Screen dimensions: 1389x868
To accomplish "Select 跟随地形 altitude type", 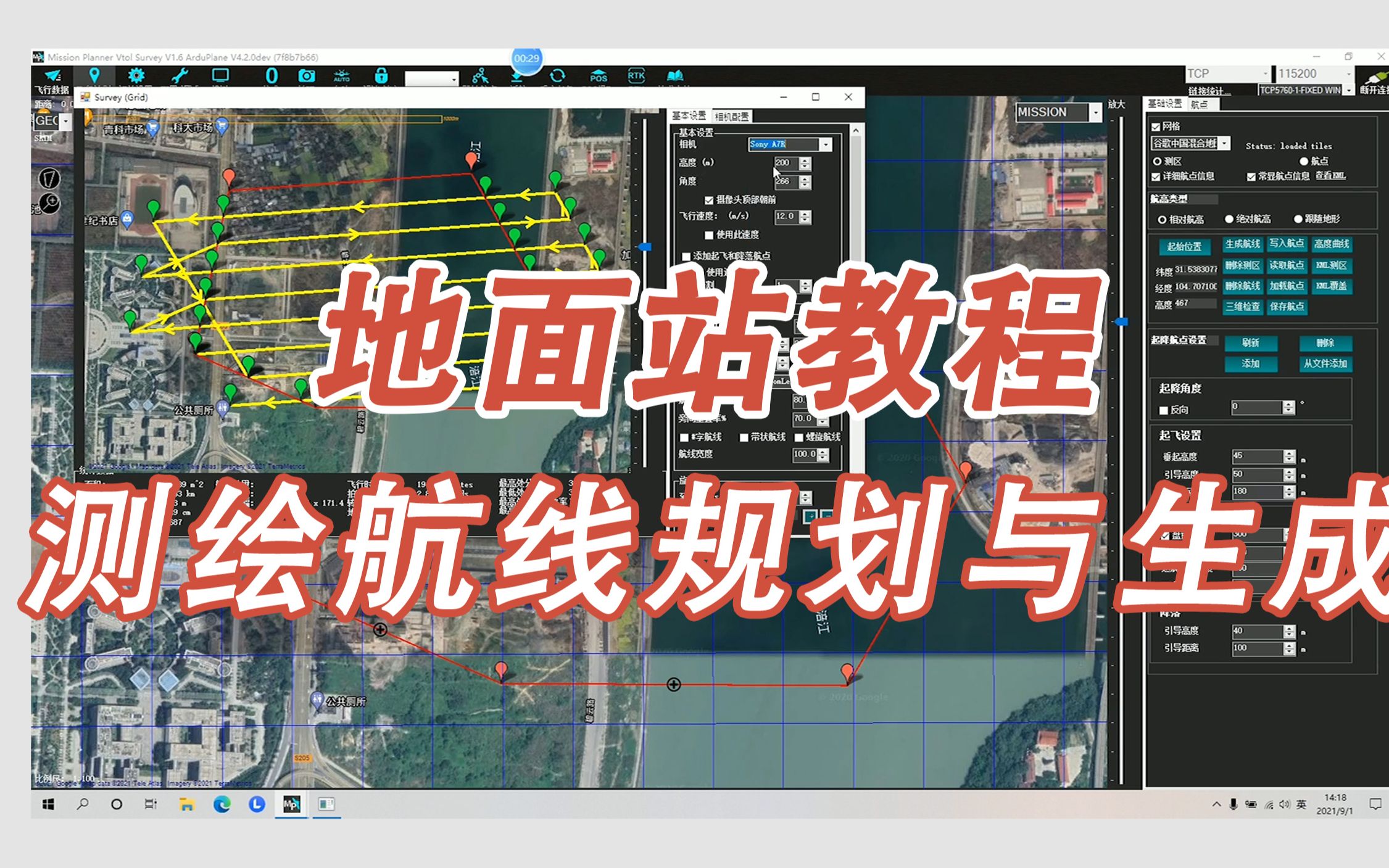I will coord(1298,220).
